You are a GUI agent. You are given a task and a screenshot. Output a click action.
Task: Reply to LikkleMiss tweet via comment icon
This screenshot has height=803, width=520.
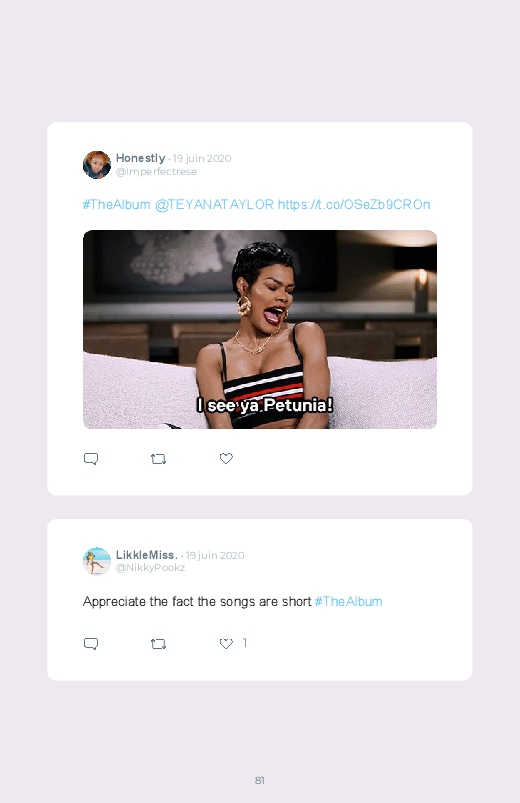click(91, 644)
